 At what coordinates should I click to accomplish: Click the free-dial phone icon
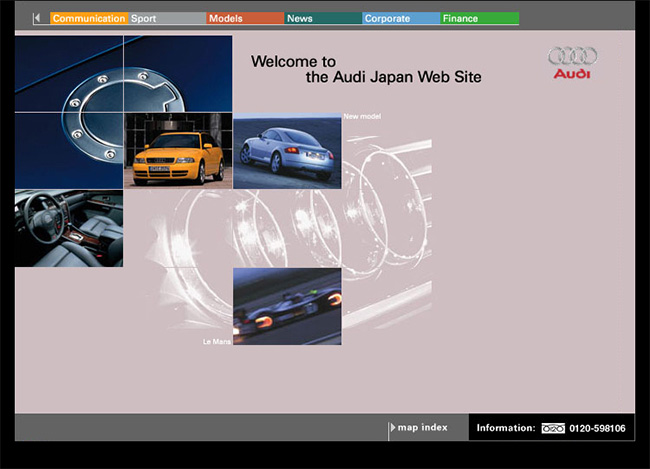point(553,428)
